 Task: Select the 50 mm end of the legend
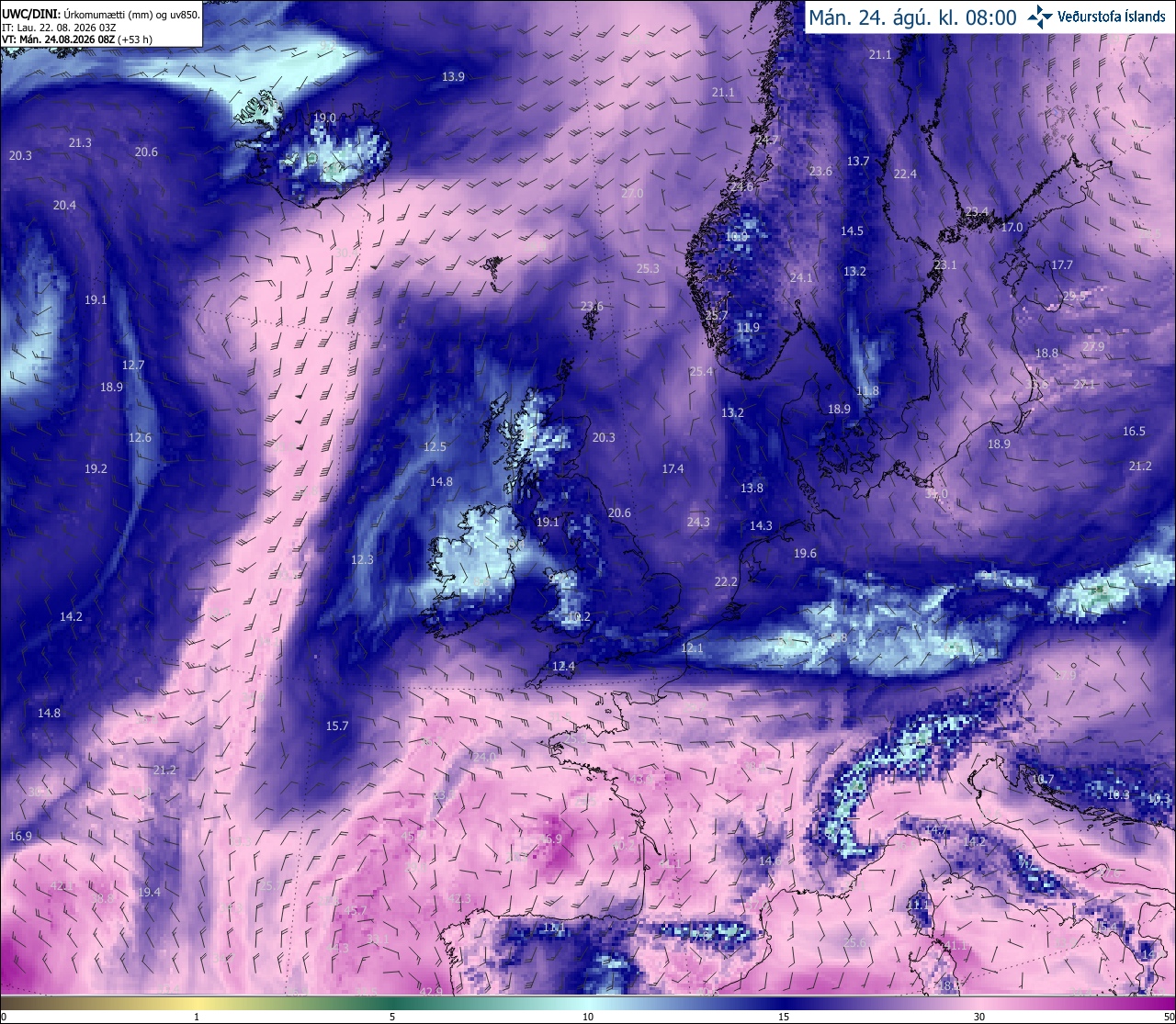(x=1169, y=1017)
